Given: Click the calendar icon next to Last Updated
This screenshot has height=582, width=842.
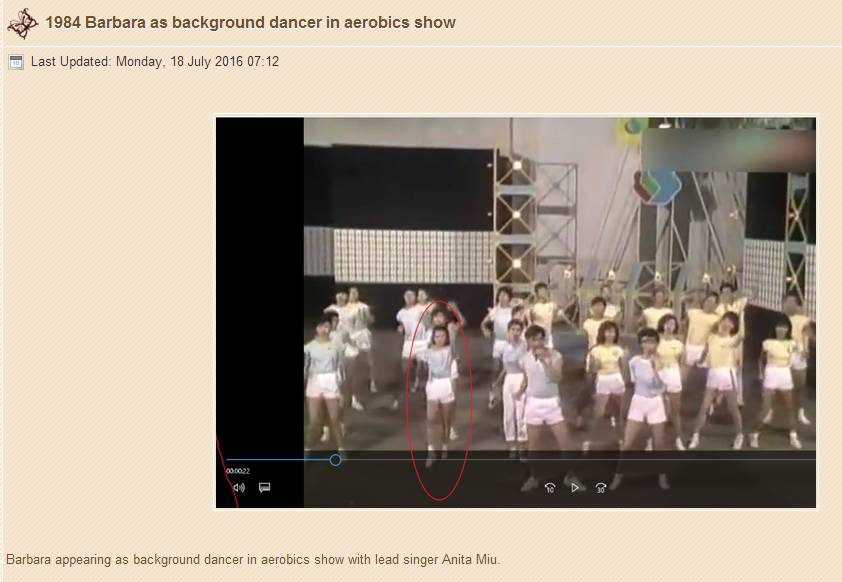Looking at the screenshot, I should pyautogui.click(x=16, y=62).
